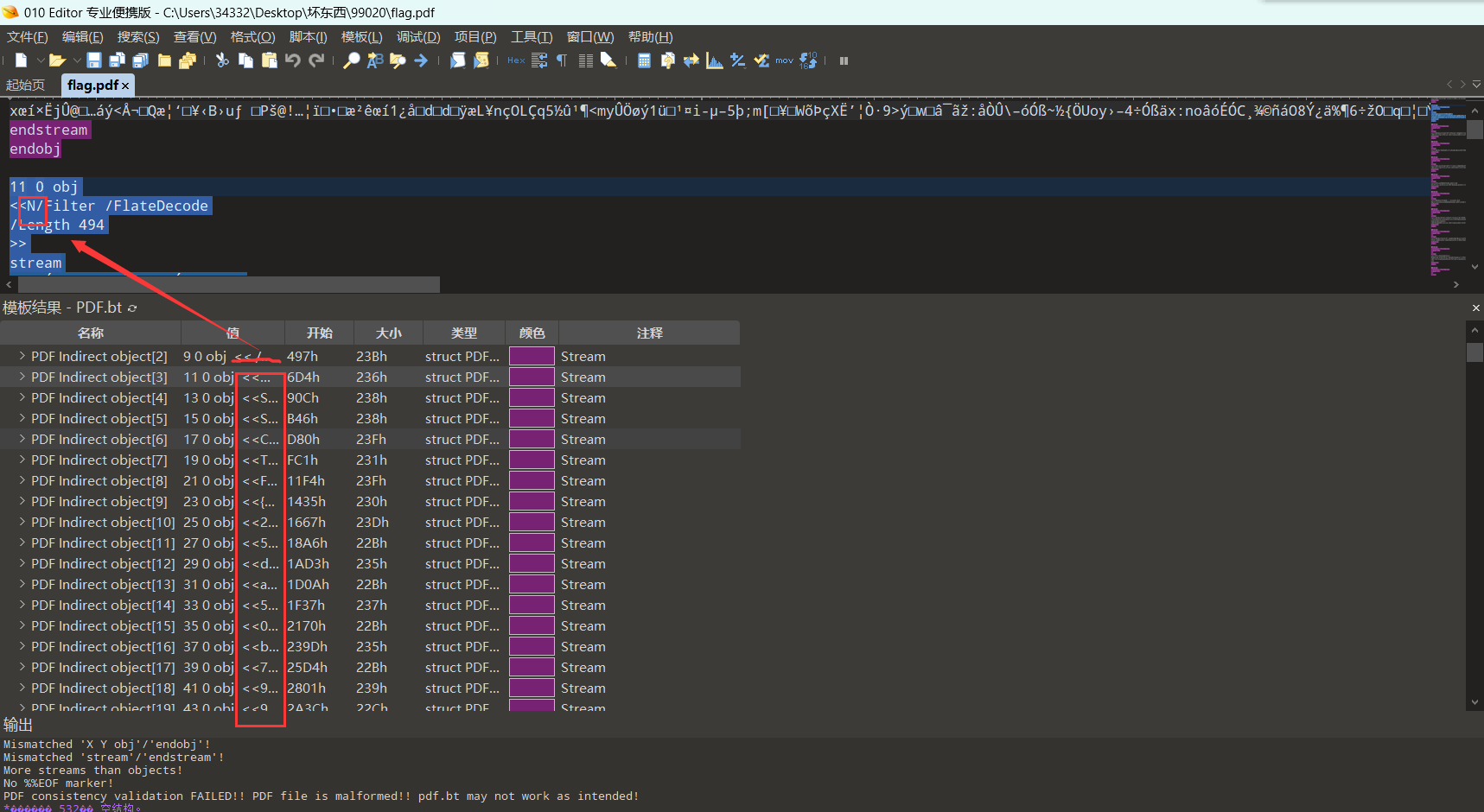The height and width of the screenshot is (812, 1484).
Task: Expand PDF Indirect object[17] row
Action: click(22, 667)
